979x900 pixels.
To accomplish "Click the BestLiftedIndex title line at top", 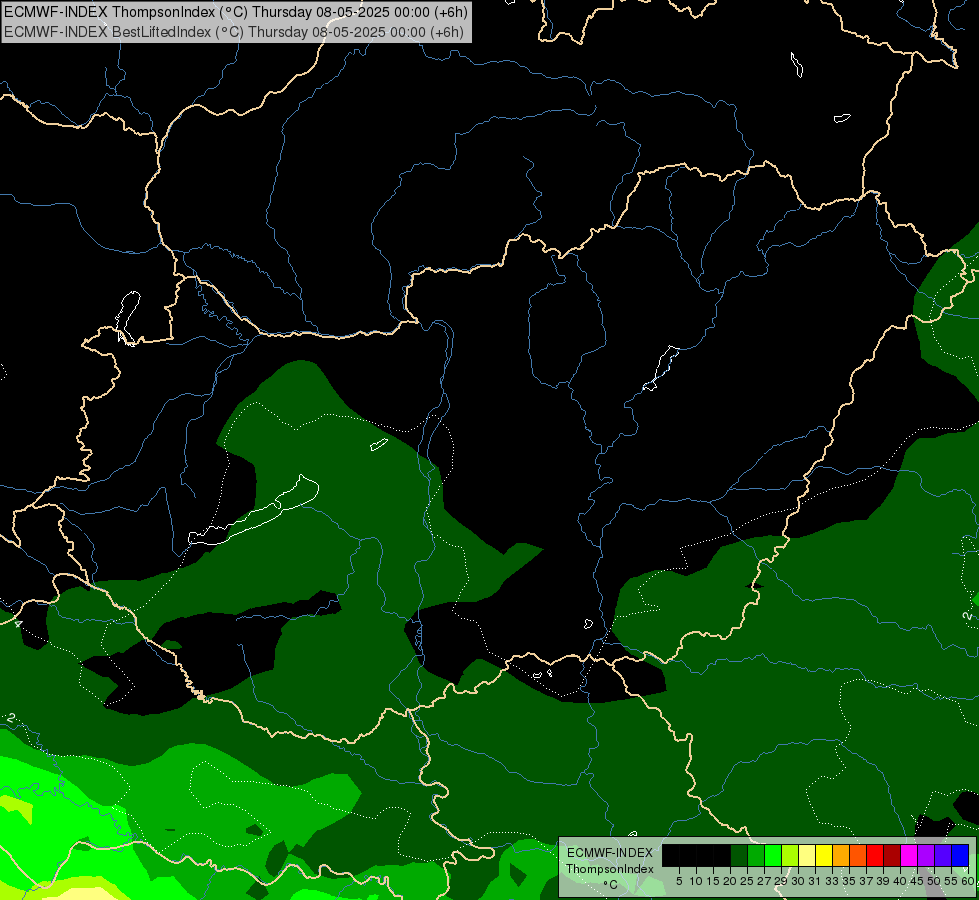I will pyautogui.click(x=234, y=32).
